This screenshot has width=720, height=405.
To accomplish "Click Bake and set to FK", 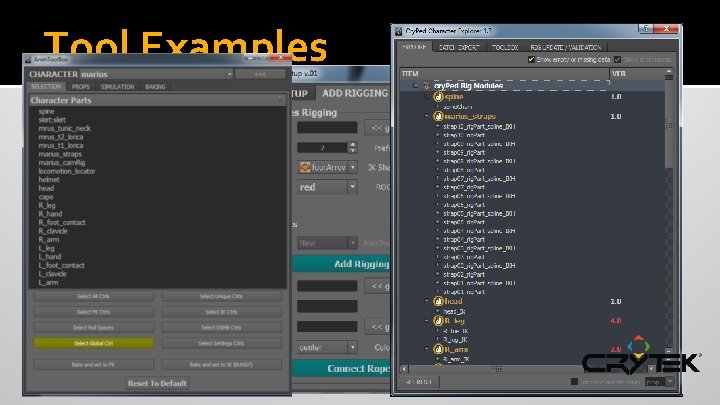I will click(93, 365).
